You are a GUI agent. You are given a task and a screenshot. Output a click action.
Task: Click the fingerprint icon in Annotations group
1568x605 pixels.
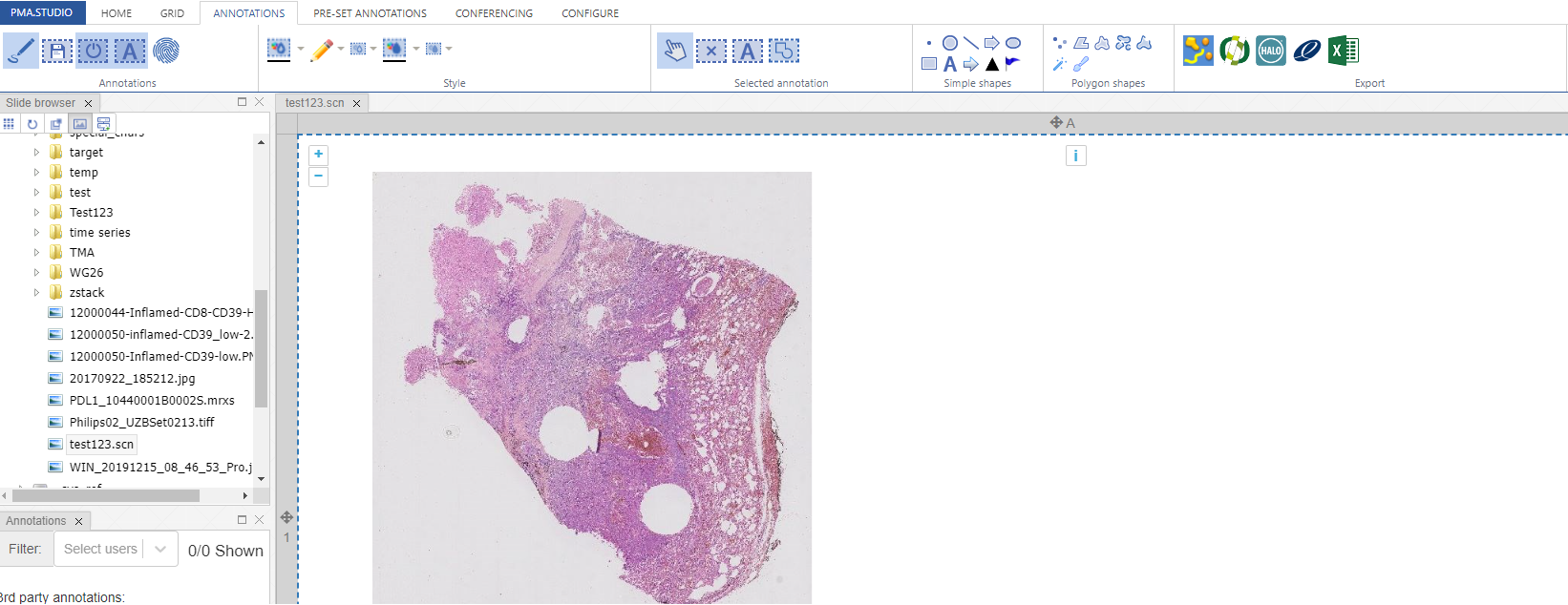[166, 51]
